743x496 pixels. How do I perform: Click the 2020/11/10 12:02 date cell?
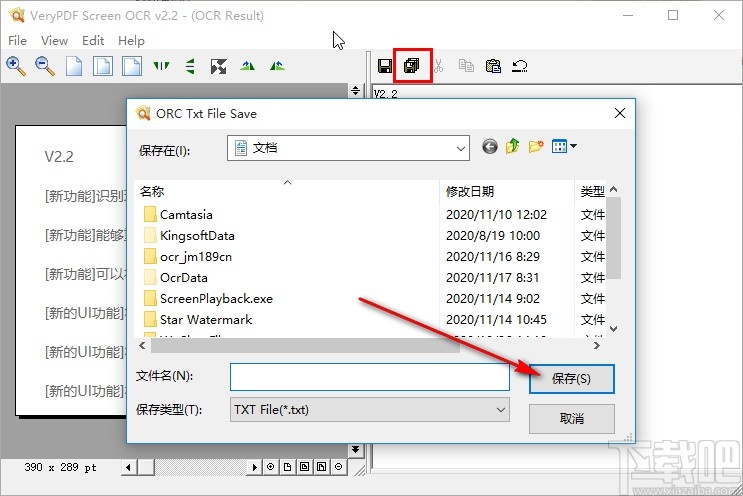496,215
